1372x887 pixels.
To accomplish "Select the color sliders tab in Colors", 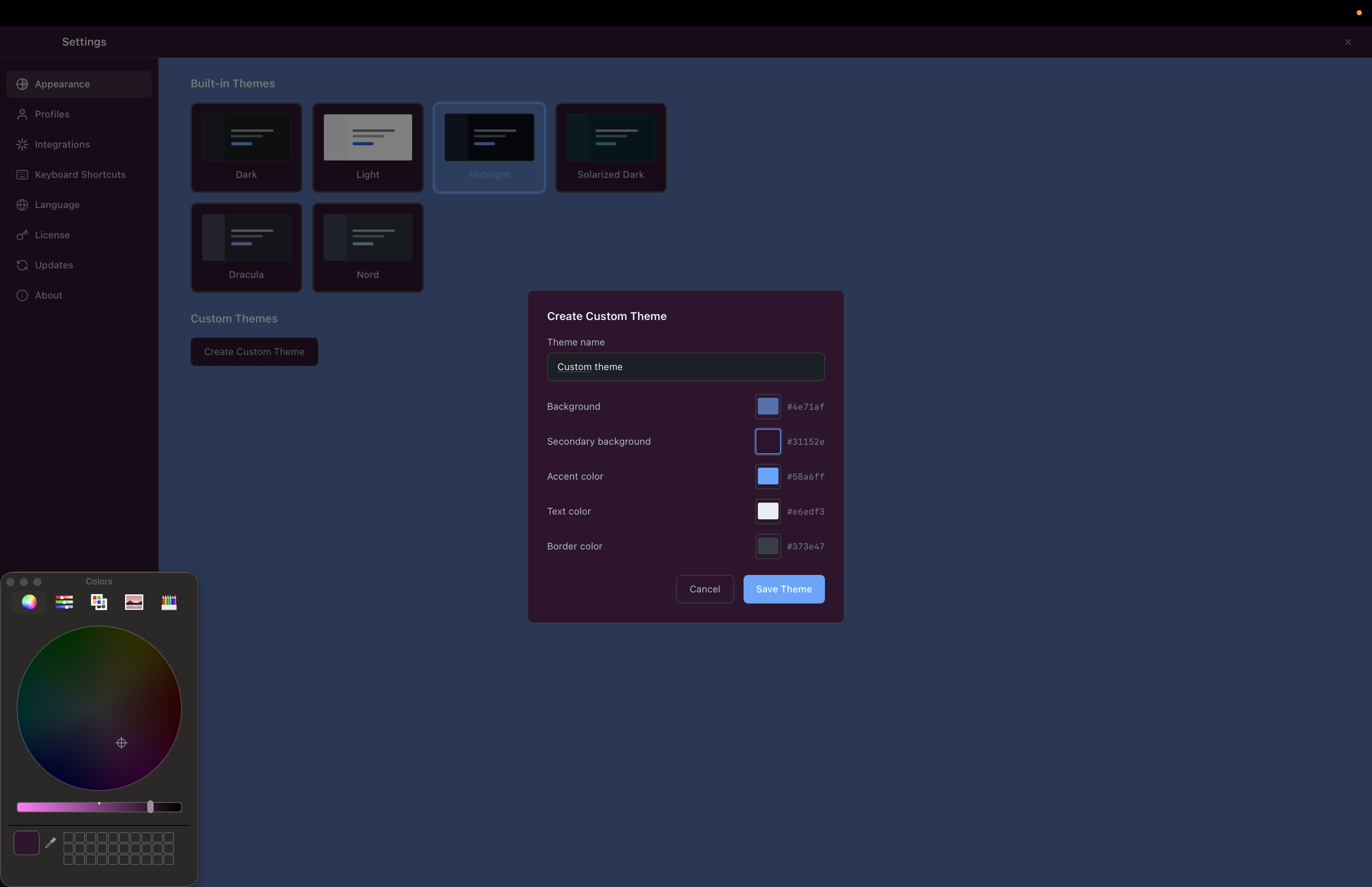I will pyautogui.click(x=64, y=602).
